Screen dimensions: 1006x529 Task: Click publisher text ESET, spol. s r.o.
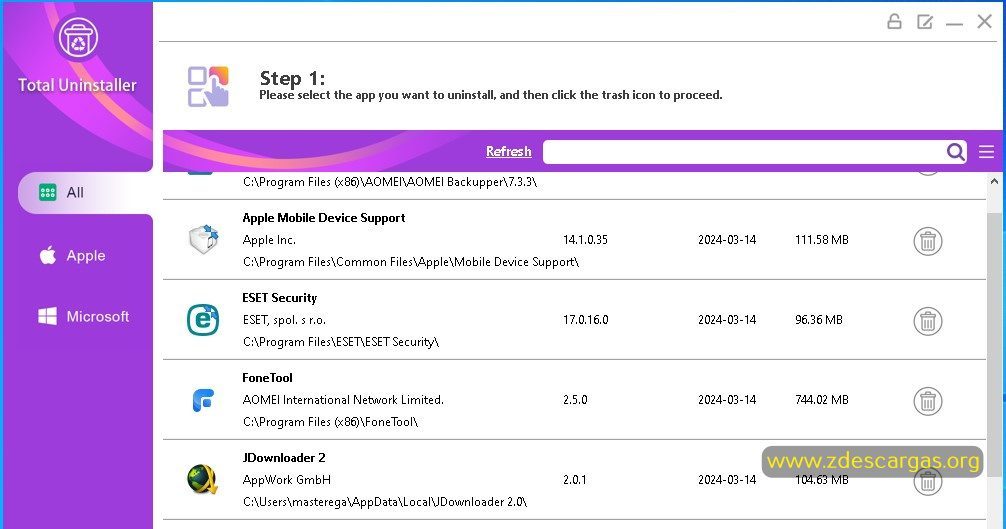284,320
